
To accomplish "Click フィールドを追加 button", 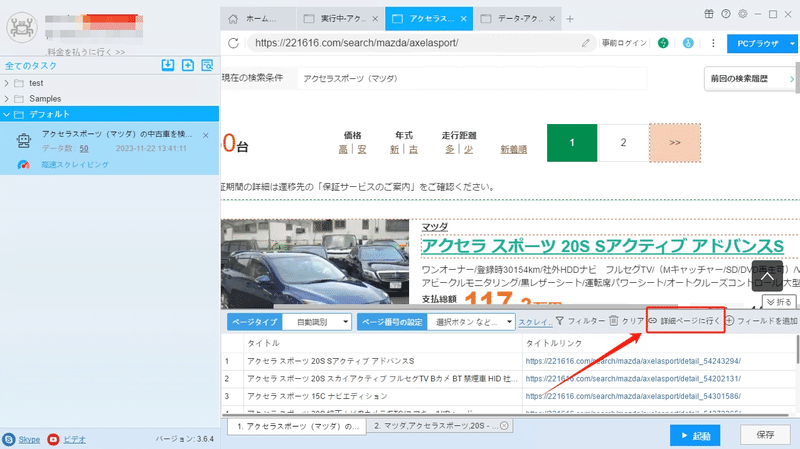I will [x=761, y=321].
